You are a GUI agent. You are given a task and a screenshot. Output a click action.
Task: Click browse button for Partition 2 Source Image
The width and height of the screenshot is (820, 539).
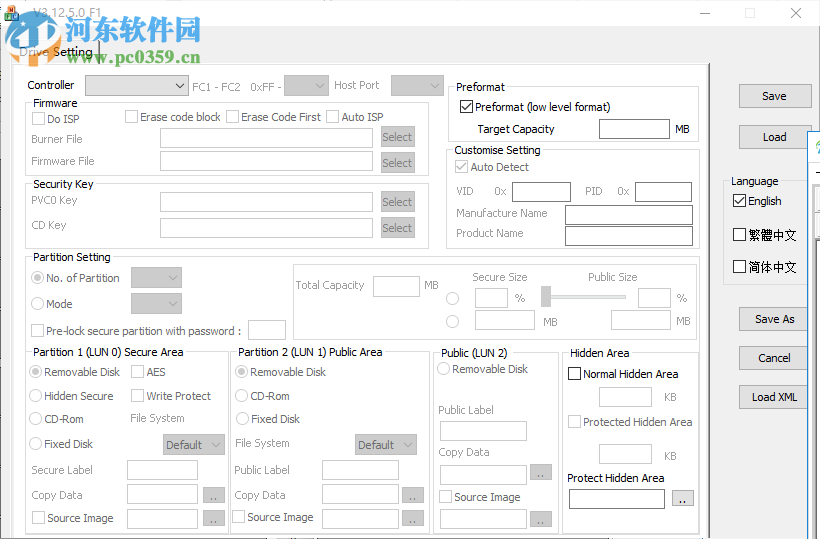[x=412, y=518]
